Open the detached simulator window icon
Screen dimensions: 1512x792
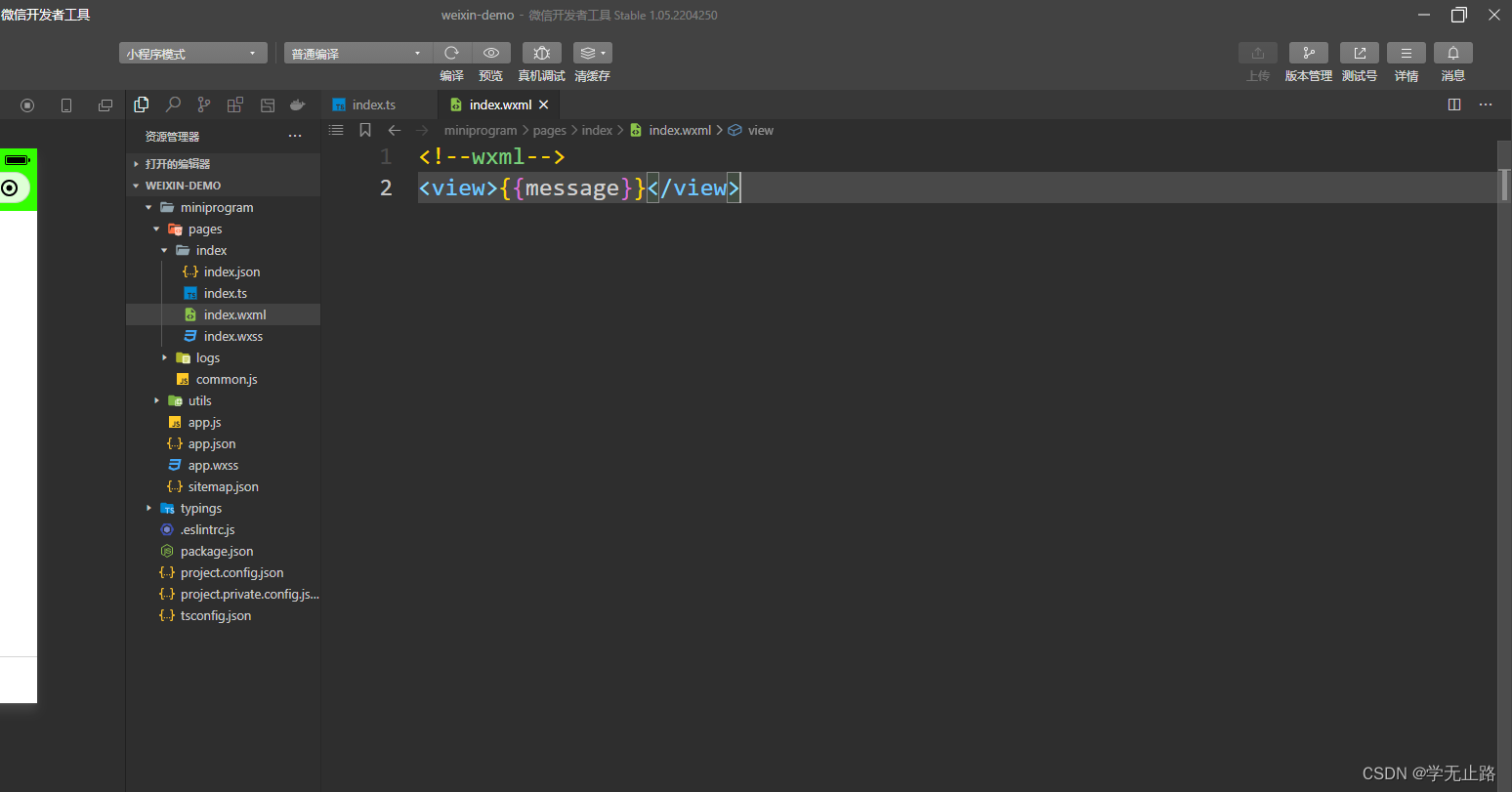click(105, 105)
